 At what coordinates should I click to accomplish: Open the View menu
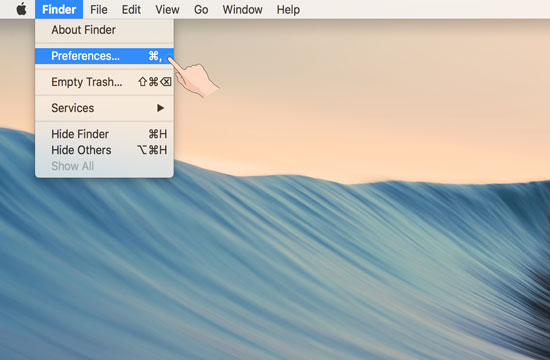pyautogui.click(x=167, y=9)
